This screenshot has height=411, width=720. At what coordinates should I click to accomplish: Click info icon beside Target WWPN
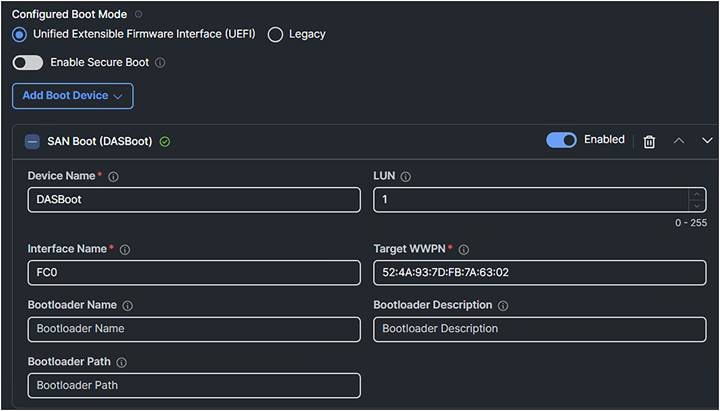[463, 249]
